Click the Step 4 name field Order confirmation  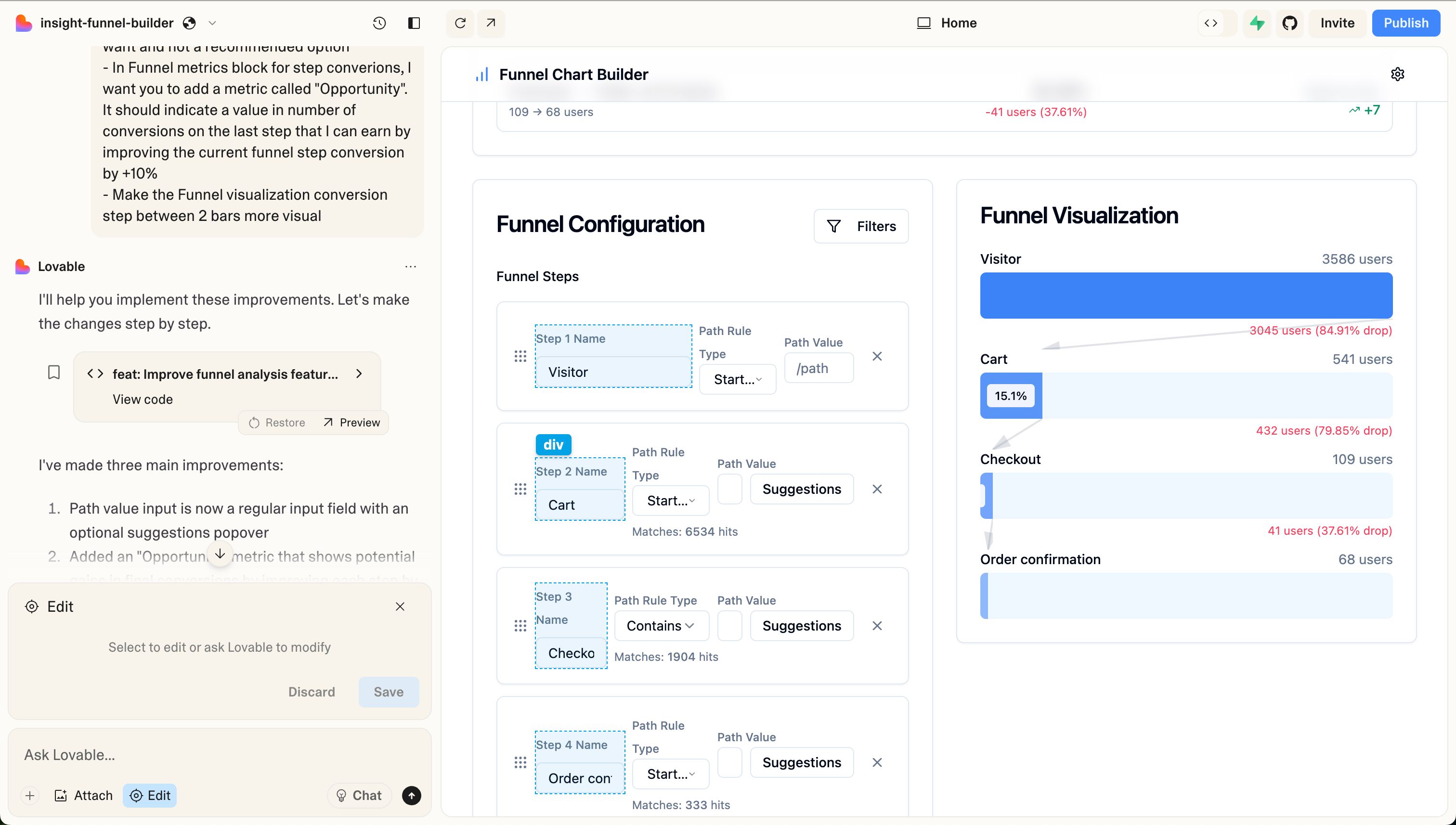coord(580,778)
